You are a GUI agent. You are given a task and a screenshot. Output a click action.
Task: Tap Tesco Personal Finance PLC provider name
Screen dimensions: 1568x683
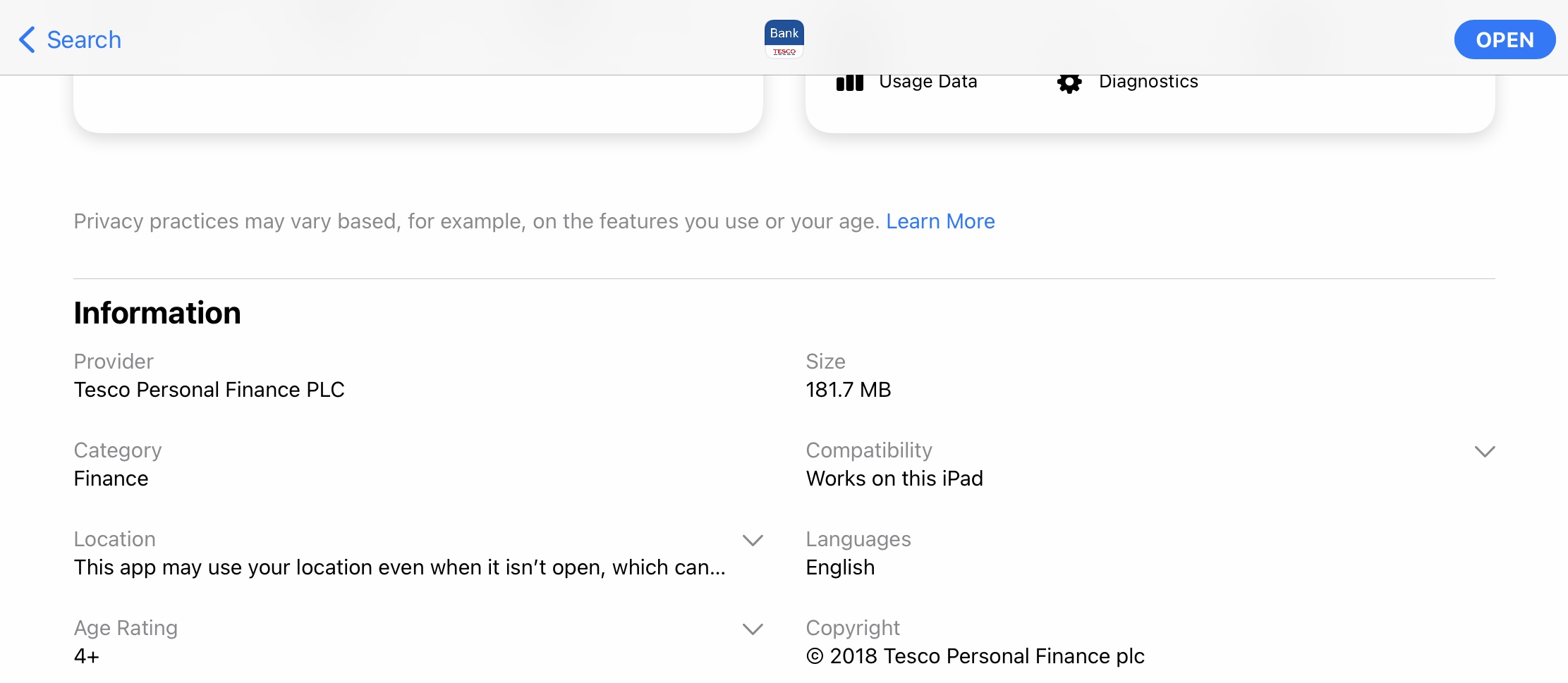209,390
